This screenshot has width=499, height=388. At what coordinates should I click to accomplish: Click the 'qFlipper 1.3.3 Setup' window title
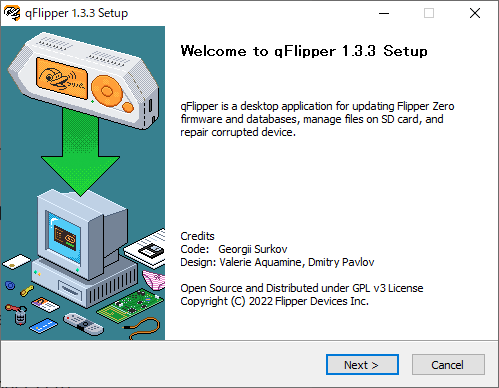[x=76, y=13]
